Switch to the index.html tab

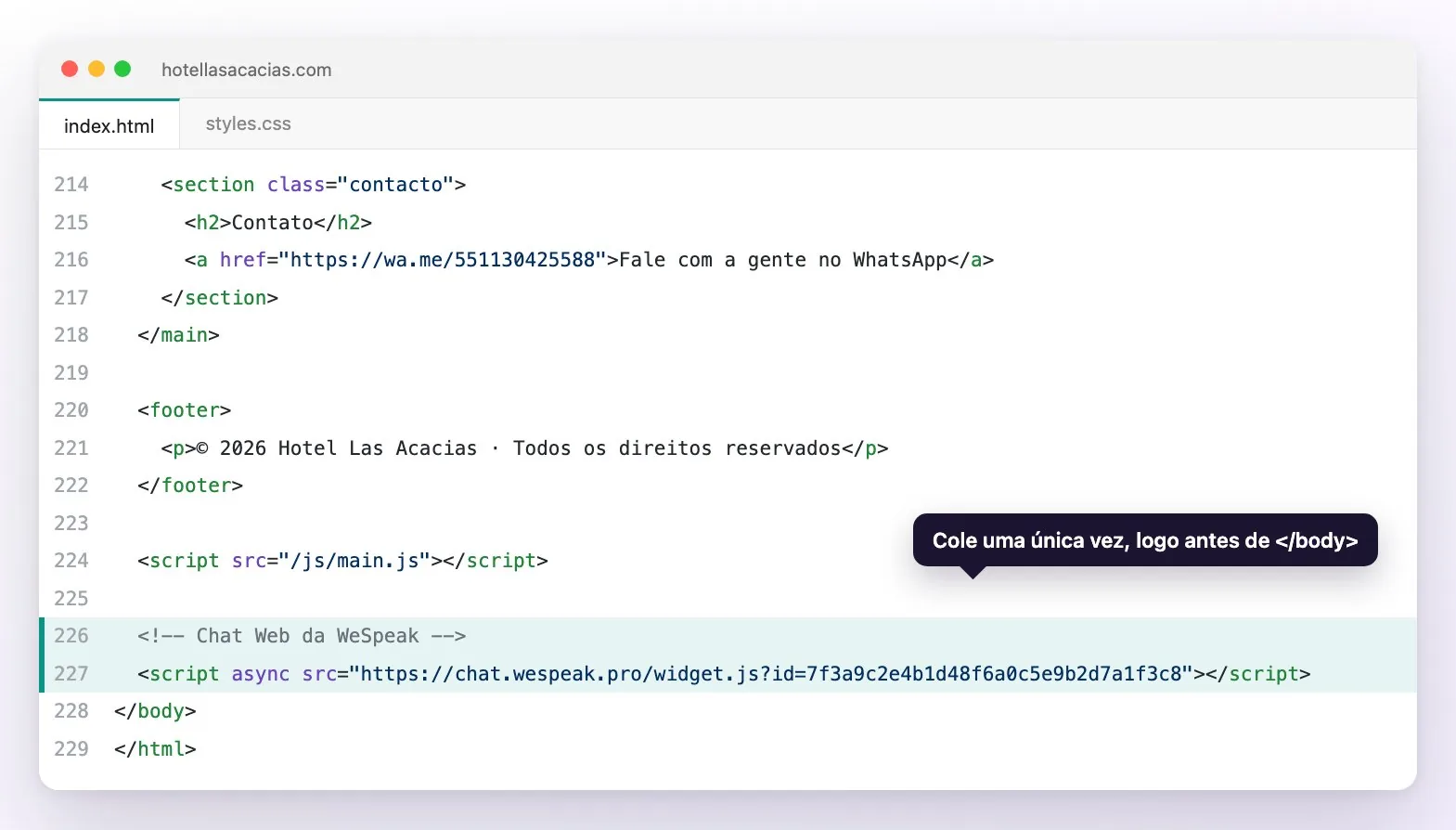click(x=109, y=125)
